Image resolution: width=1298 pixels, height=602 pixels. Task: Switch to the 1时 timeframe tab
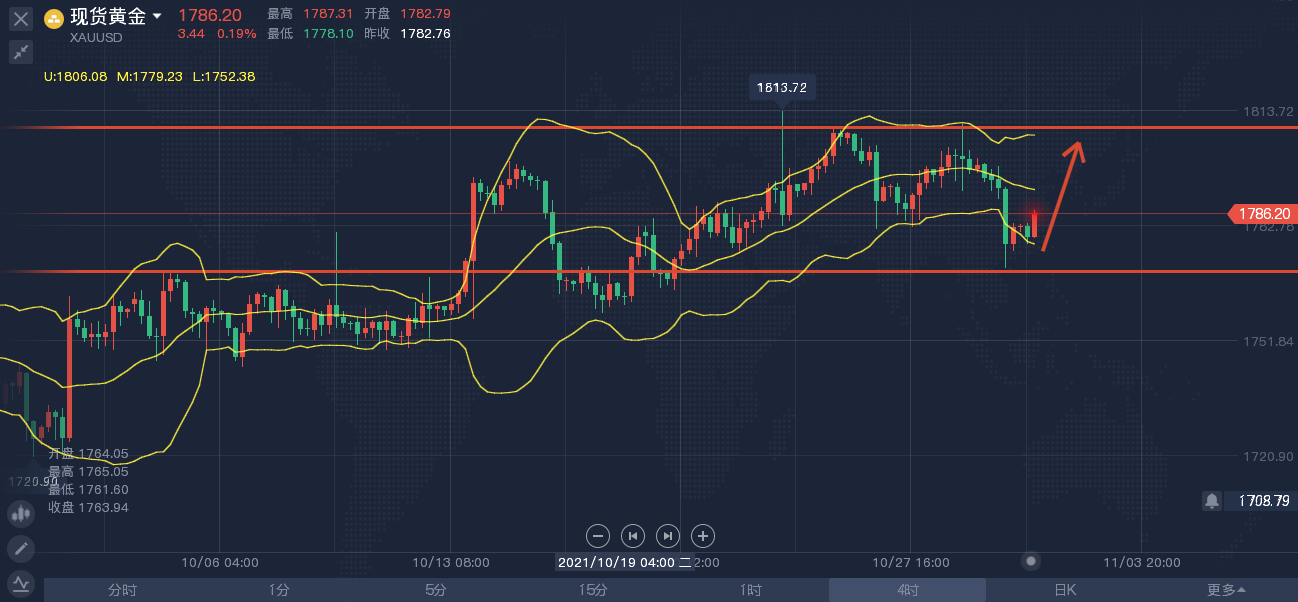(750, 590)
